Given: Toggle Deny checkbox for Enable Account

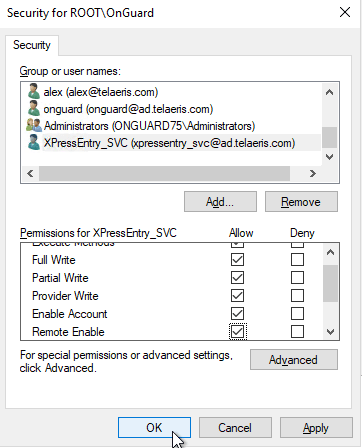Looking at the screenshot, I should (x=297, y=314).
